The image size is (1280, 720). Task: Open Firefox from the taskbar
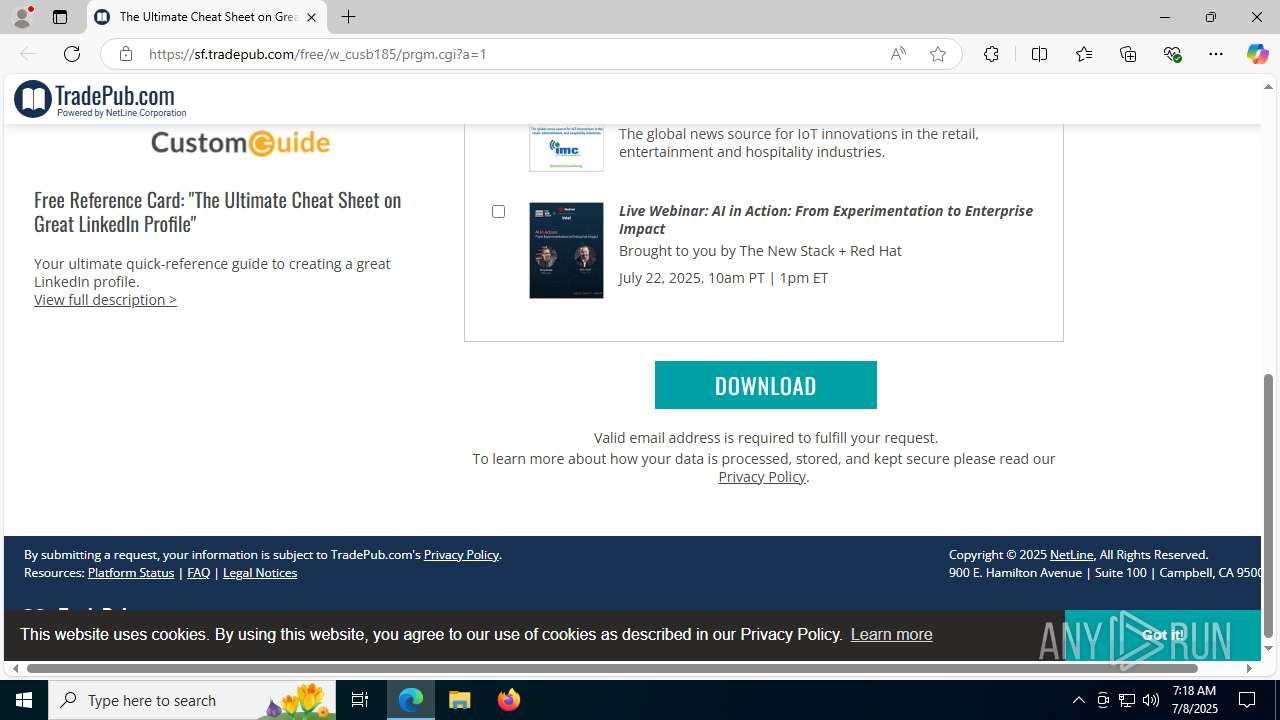click(509, 700)
